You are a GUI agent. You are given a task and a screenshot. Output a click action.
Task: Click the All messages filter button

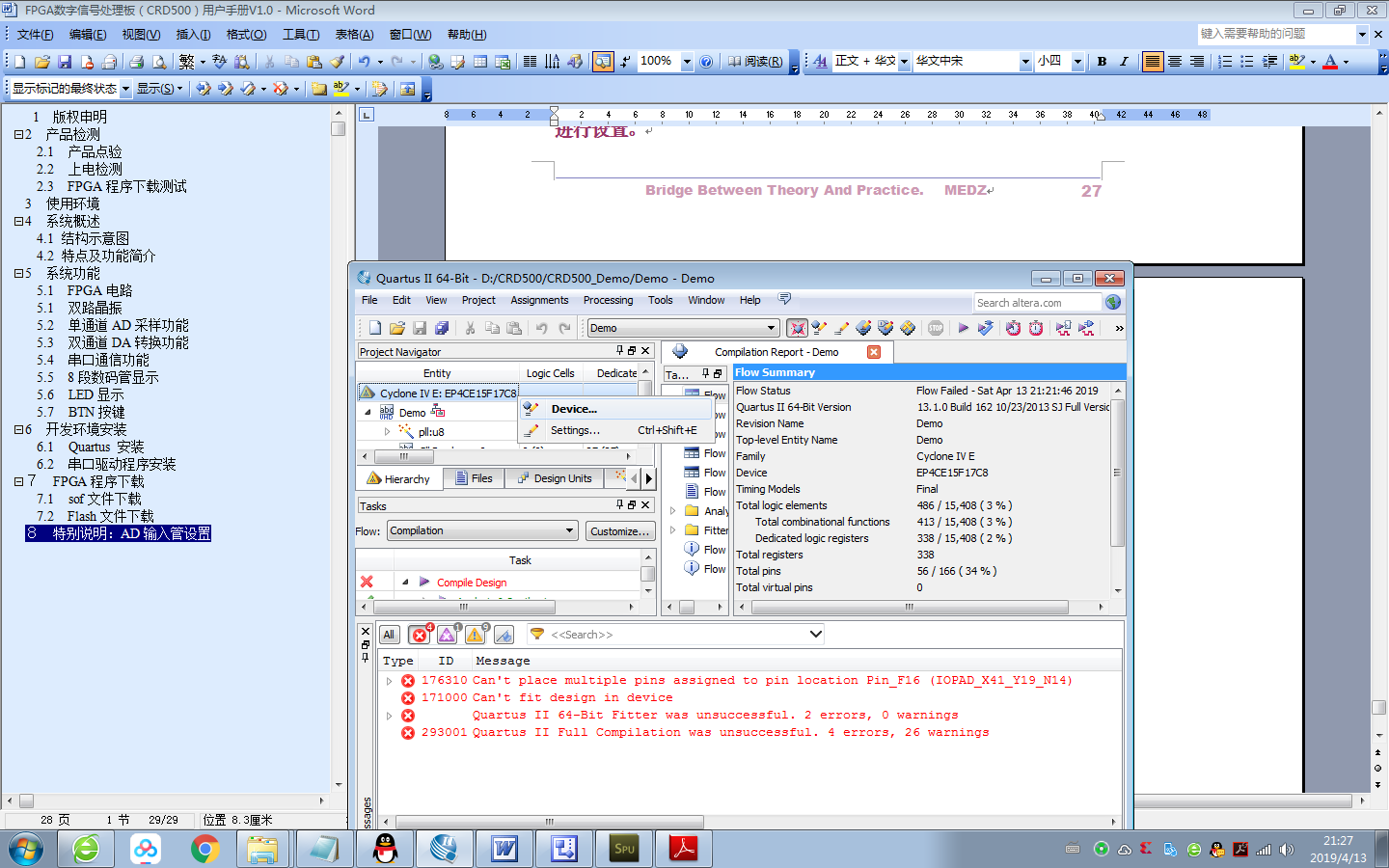(389, 635)
